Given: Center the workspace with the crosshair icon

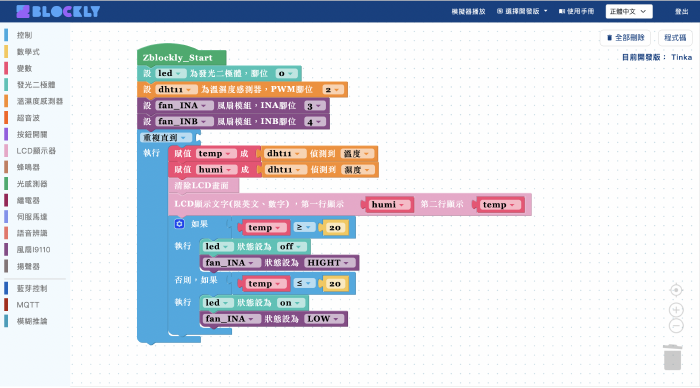Looking at the screenshot, I should tap(676, 290).
